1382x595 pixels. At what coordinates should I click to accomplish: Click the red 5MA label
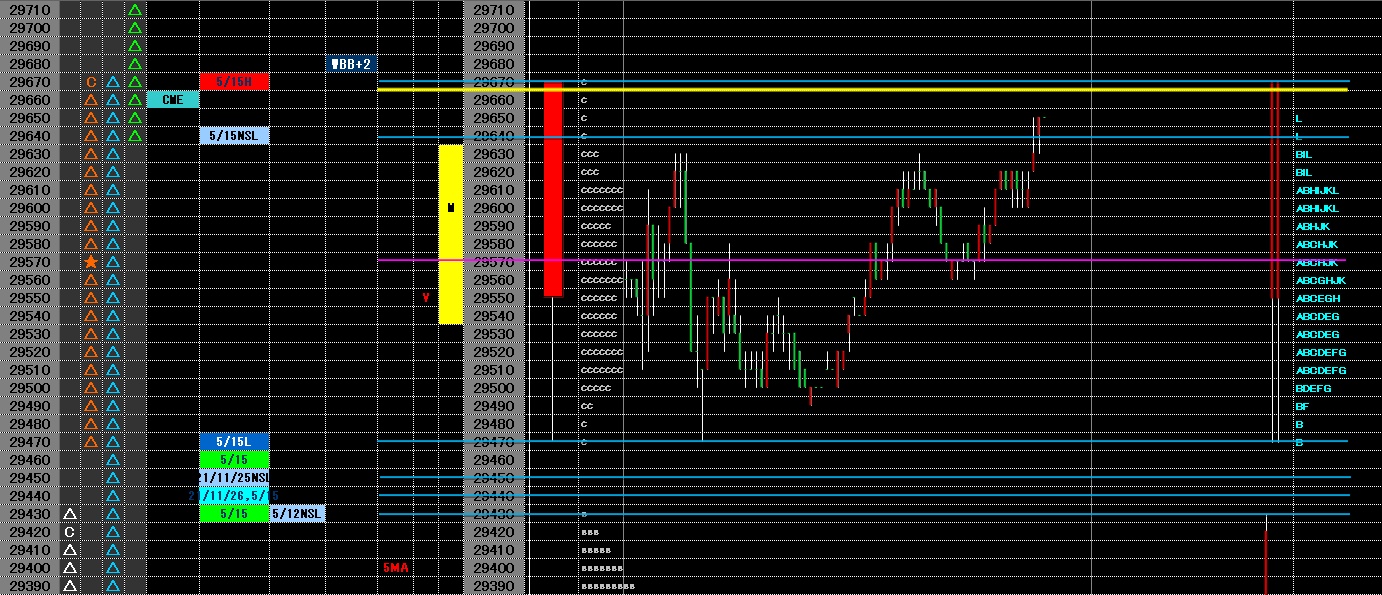pyautogui.click(x=395, y=568)
